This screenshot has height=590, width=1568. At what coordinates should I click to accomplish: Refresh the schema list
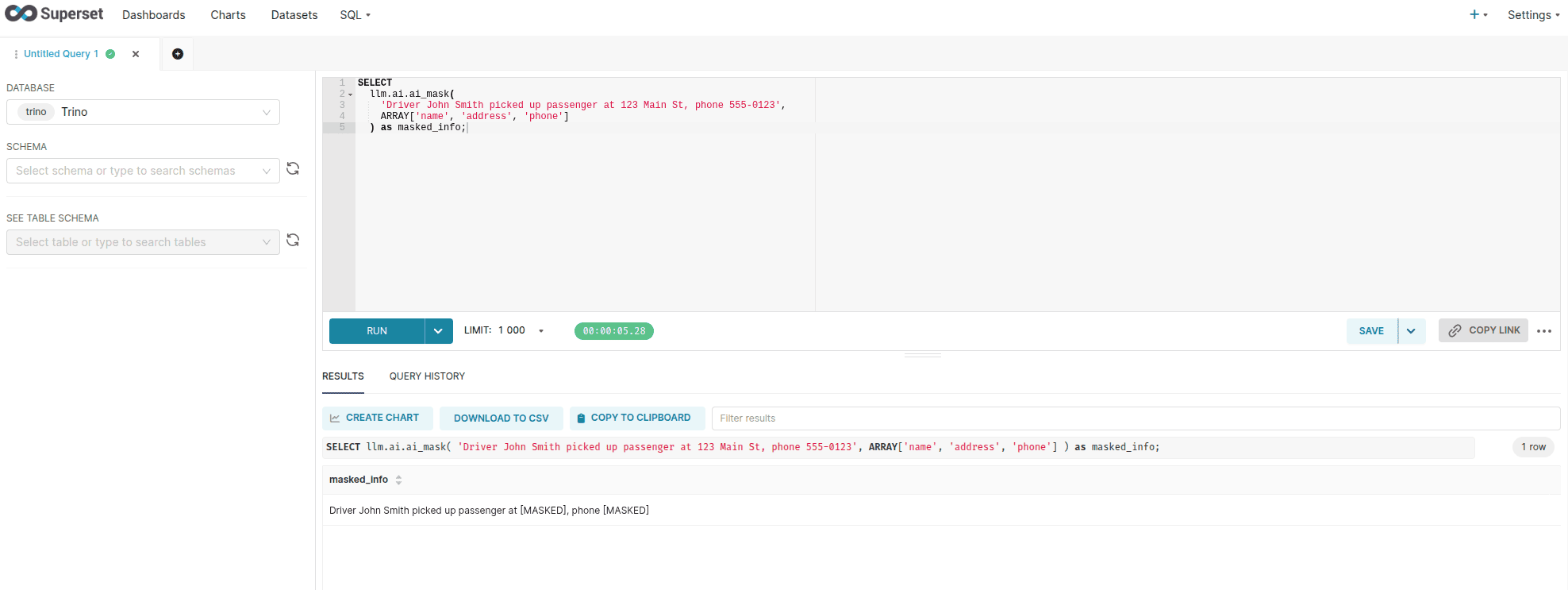(x=293, y=168)
